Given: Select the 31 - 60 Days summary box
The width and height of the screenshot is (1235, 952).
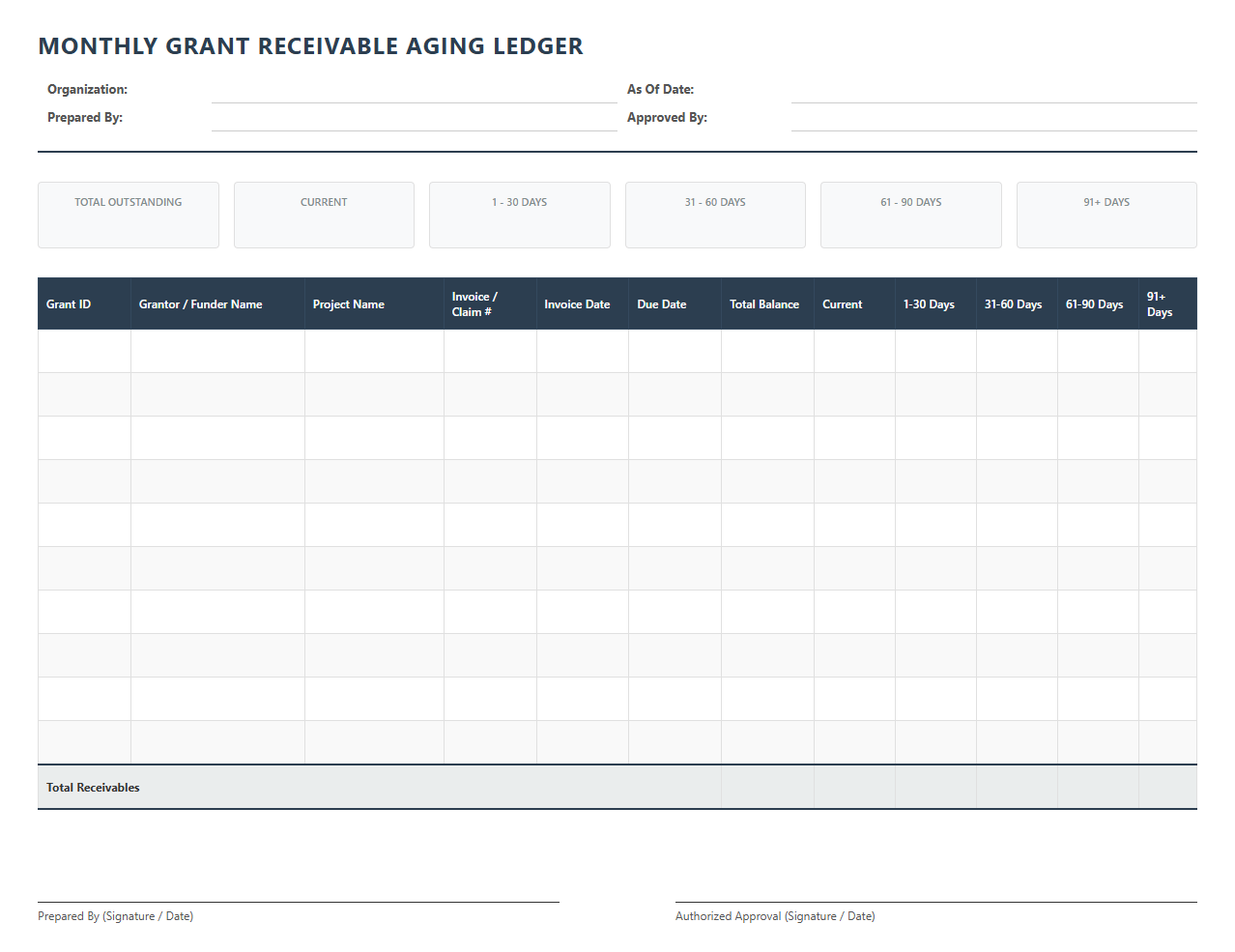Looking at the screenshot, I should tap(715, 215).
